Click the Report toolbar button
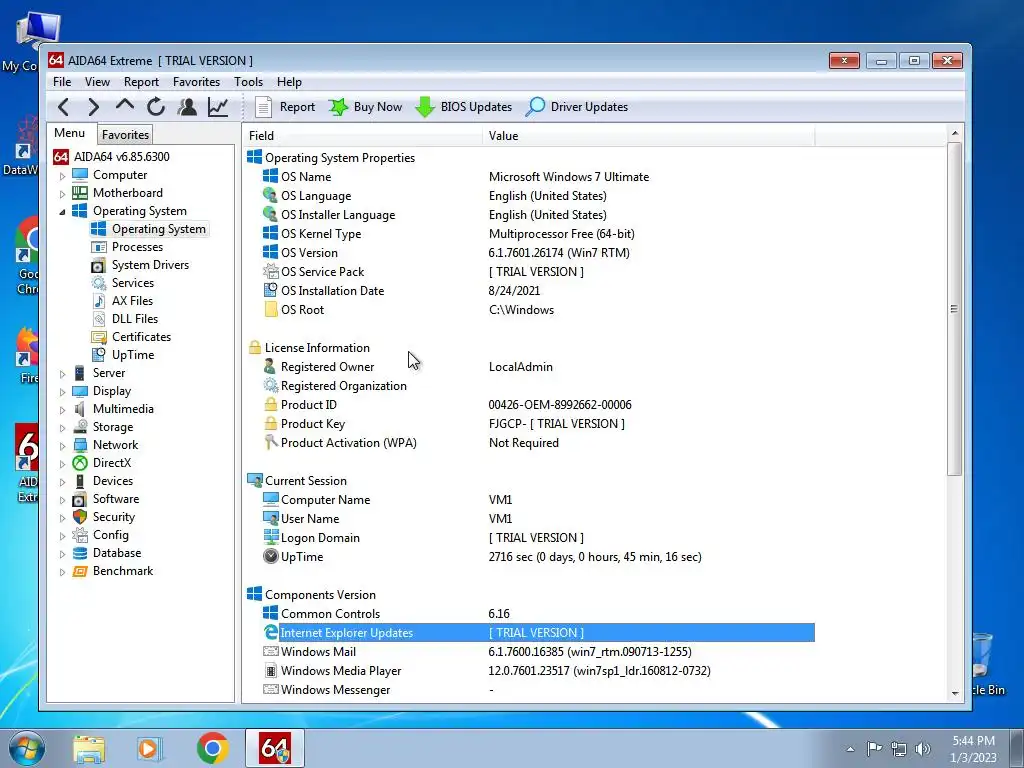This screenshot has height=768, width=1024. [285, 106]
